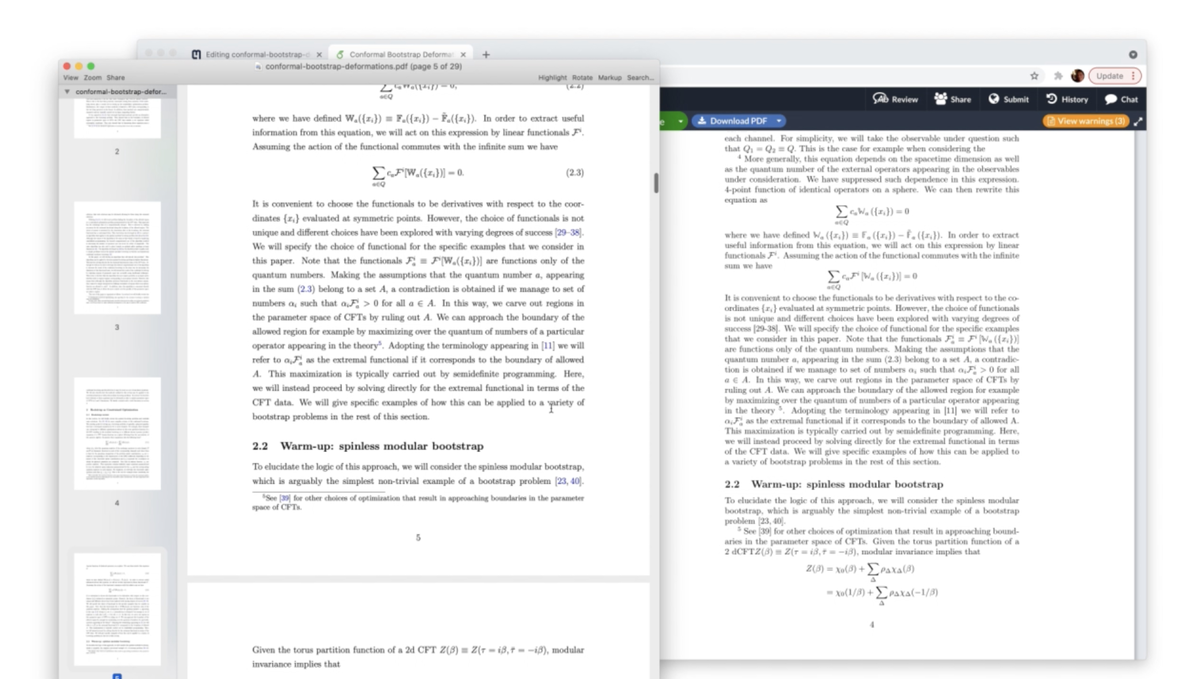Click Highlight in Preview toolbar
Screen dimensions: 1200x679
pos(552,78)
